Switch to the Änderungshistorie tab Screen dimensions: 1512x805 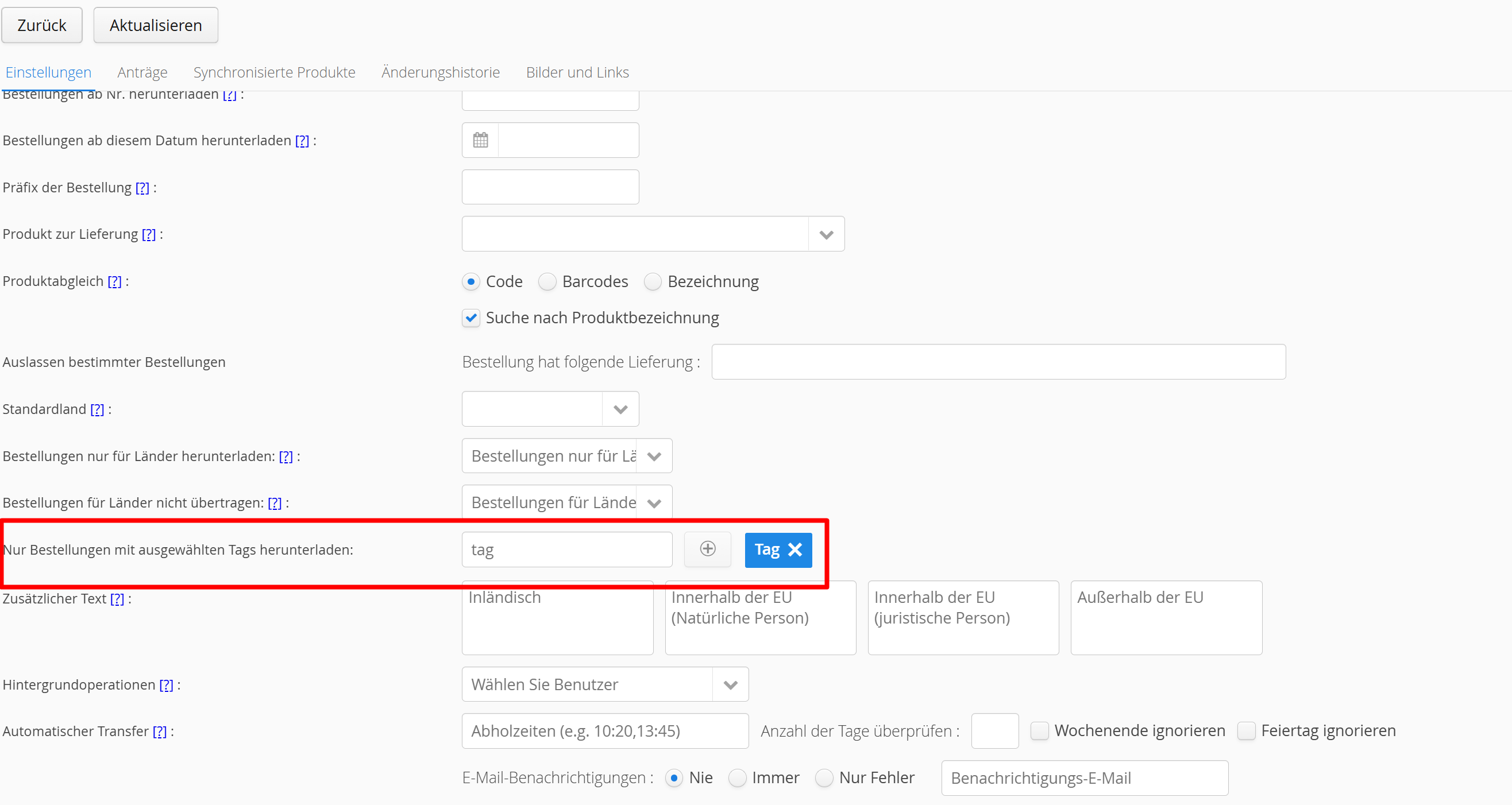point(440,72)
